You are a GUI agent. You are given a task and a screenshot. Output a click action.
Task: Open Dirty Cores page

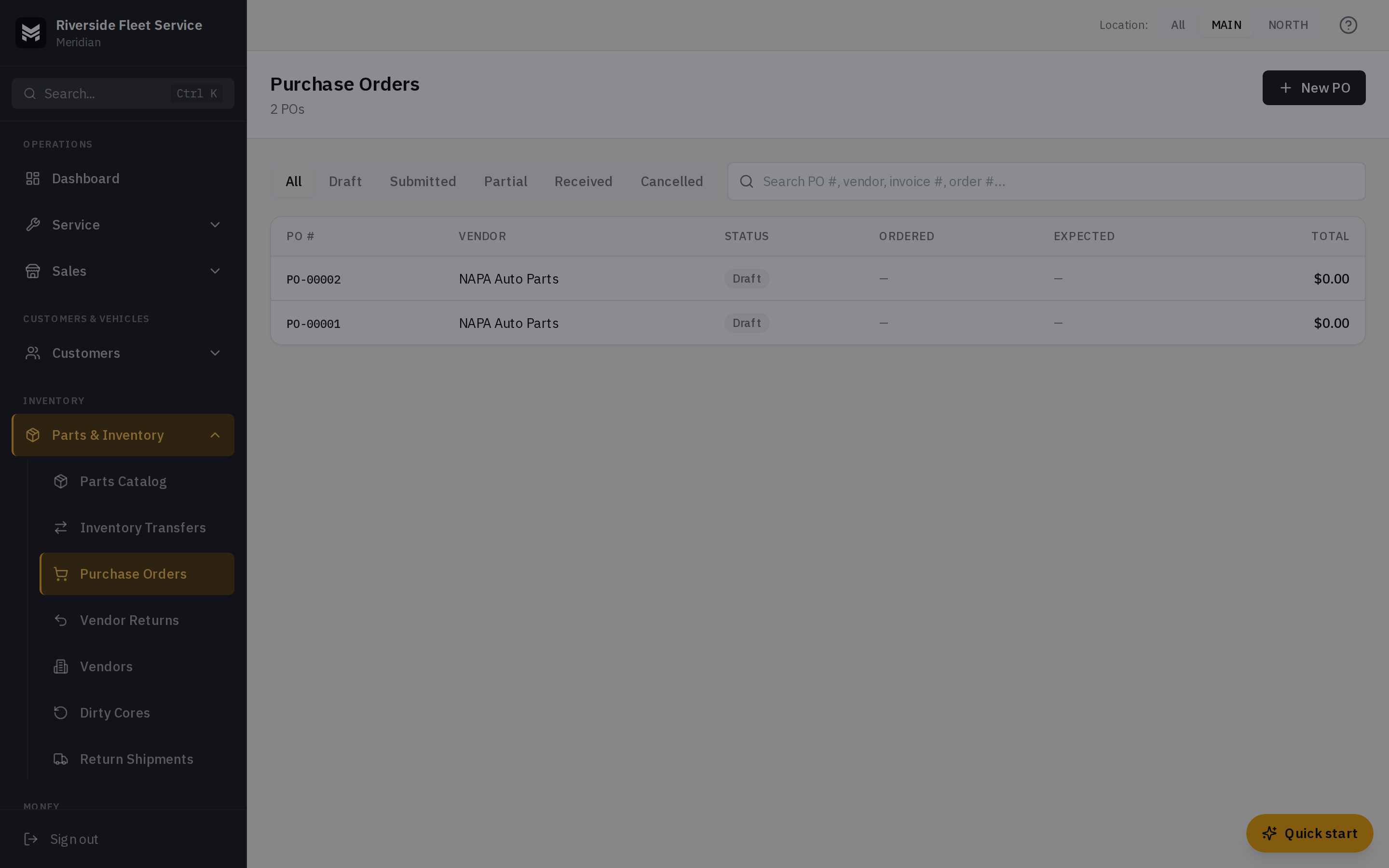[x=136, y=713]
